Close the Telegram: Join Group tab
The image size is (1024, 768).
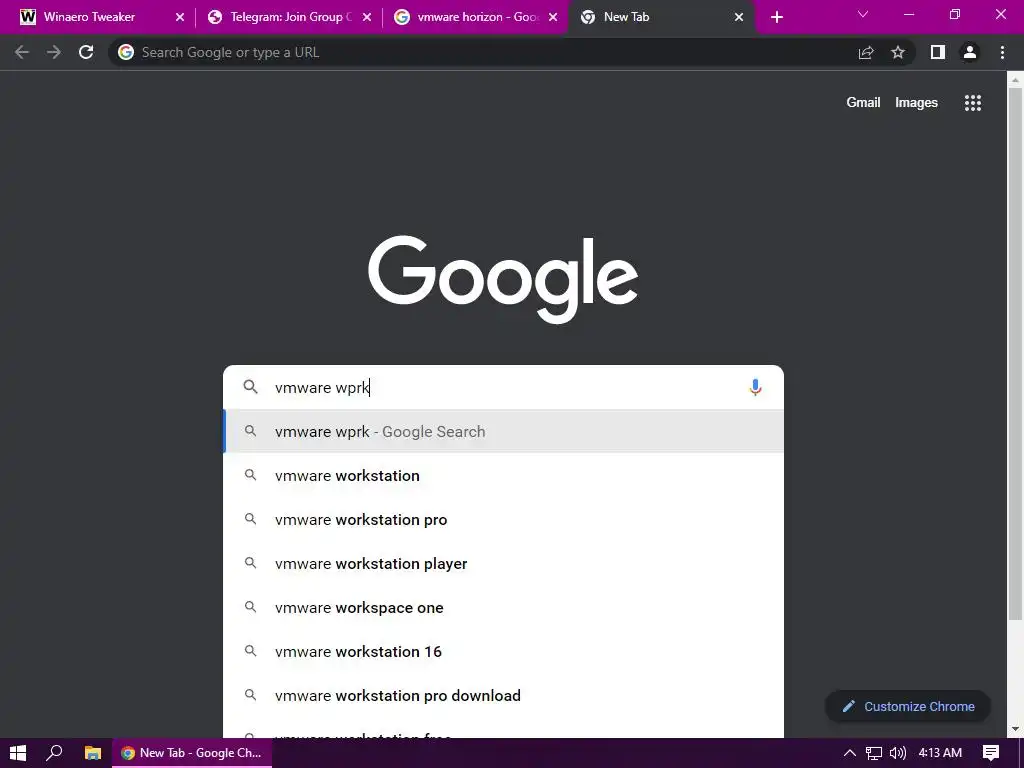(x=367, y=17)
